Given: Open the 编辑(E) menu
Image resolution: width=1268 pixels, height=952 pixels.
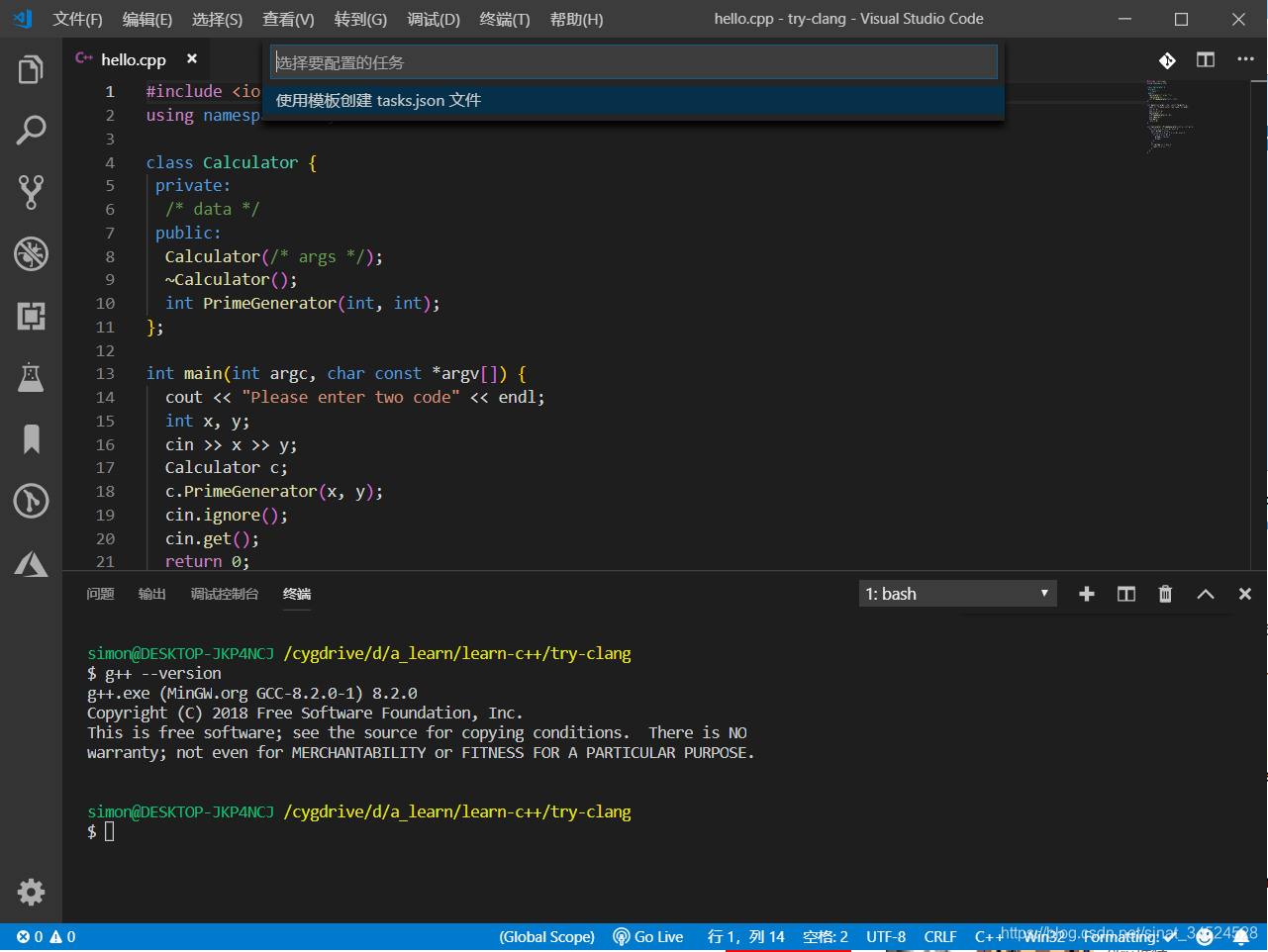Looking at the screenshot, I should pos(146,19).
